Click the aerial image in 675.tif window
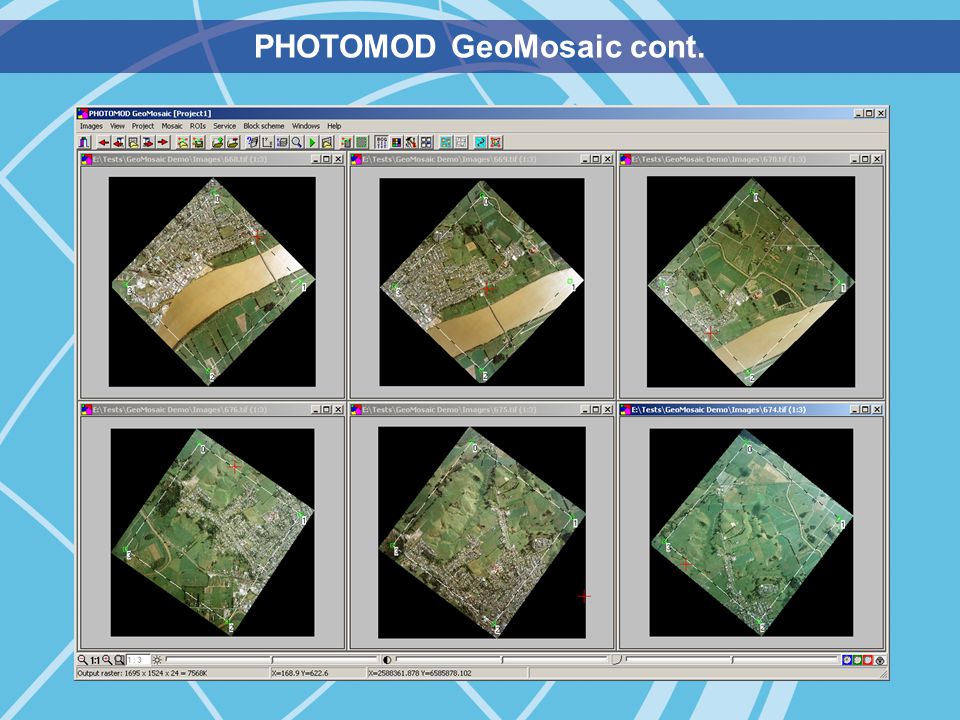This screenshot has width=960, height=720. tap(482, 533)
